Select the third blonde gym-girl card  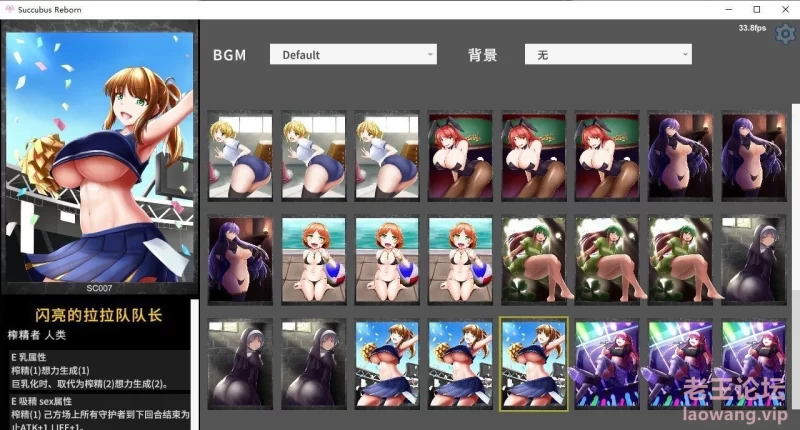point(387,156)
